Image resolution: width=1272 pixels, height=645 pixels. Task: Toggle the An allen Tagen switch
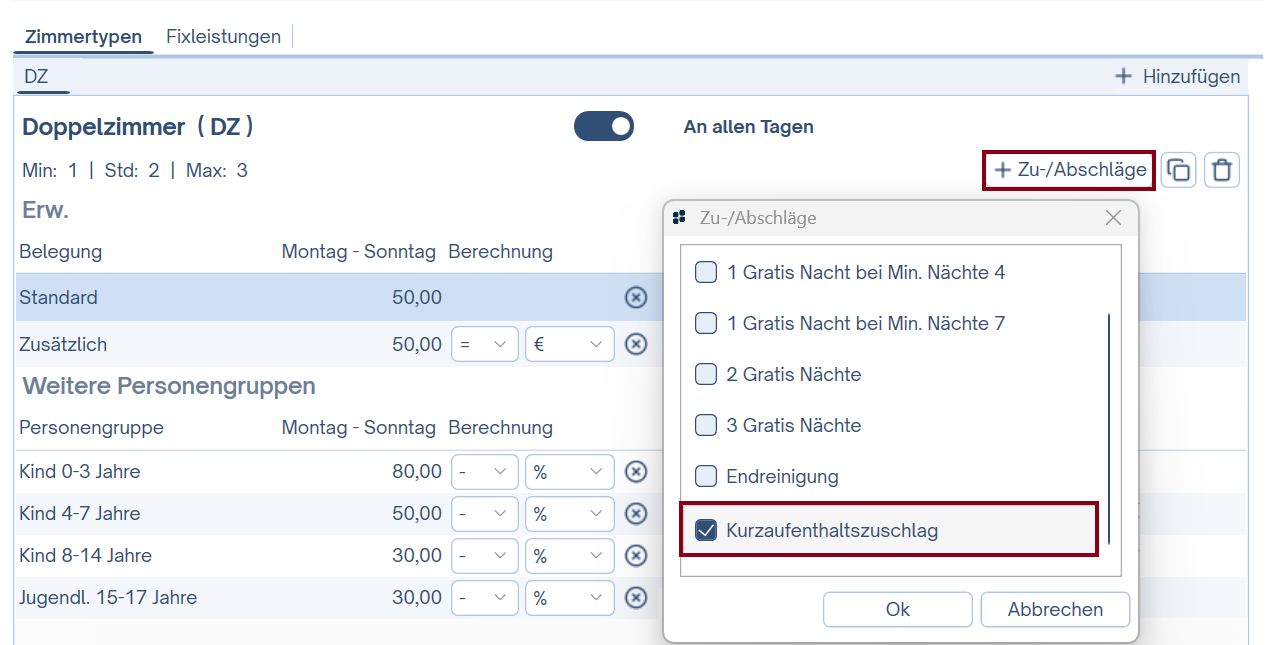pos(604,127)
